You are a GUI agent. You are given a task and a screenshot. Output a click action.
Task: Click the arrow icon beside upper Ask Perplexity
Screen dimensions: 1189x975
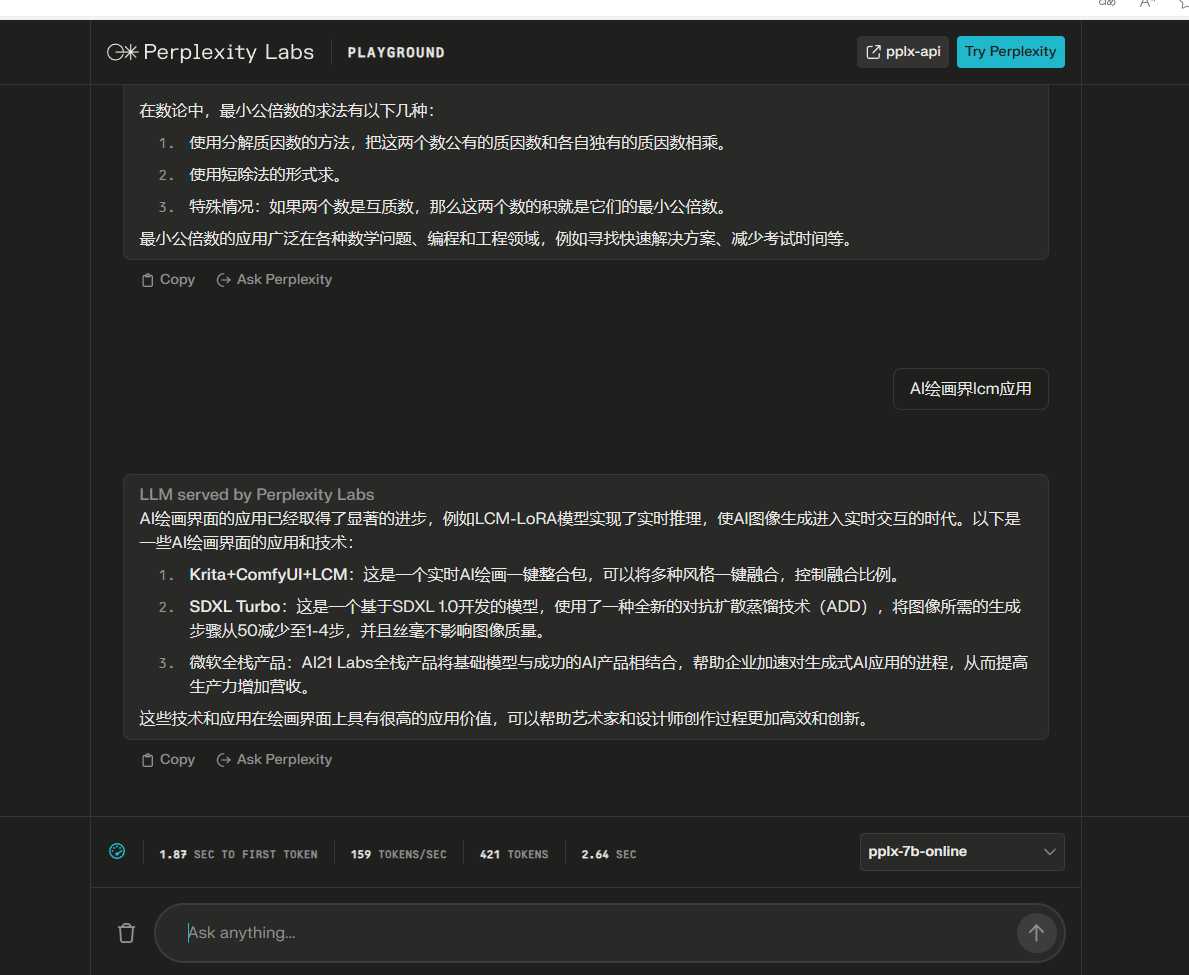(x=224, y=280)
